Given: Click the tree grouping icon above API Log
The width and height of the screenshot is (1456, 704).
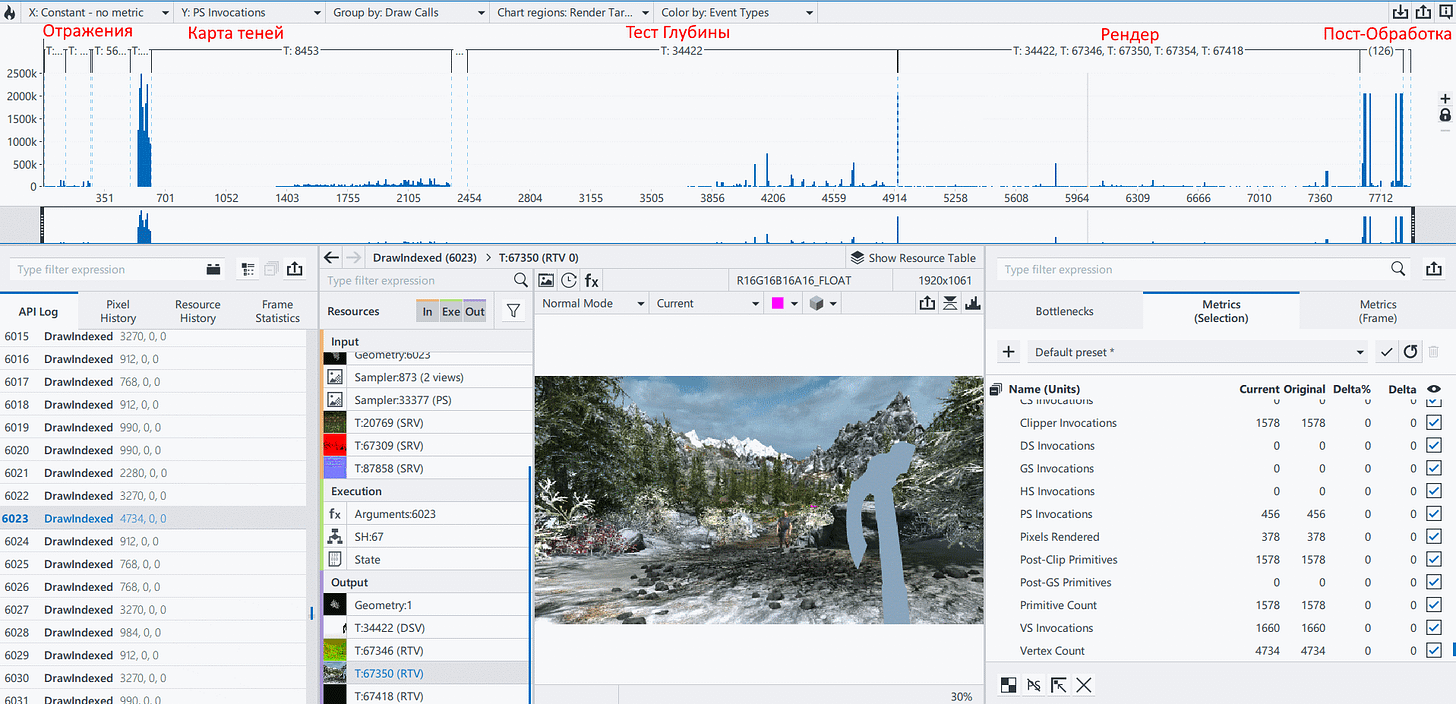Looking at the screenshot, I should coord(248,269).
